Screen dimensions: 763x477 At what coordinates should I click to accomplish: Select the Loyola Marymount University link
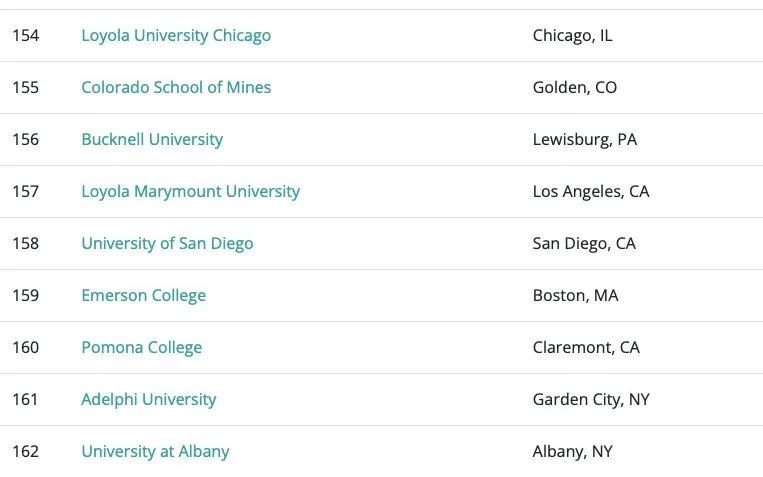point(190,192)
